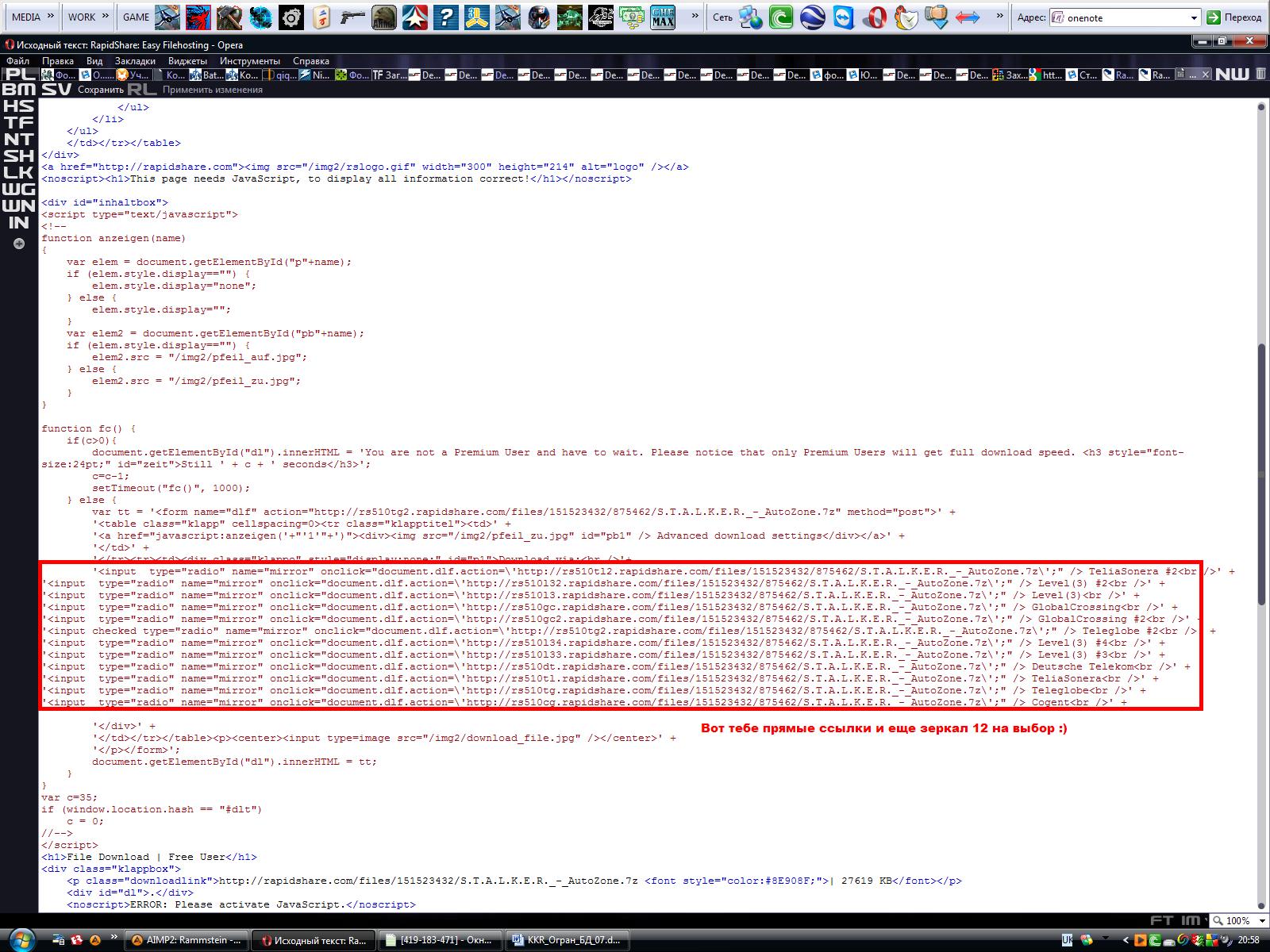Open the Справка menu

(311, 61)
